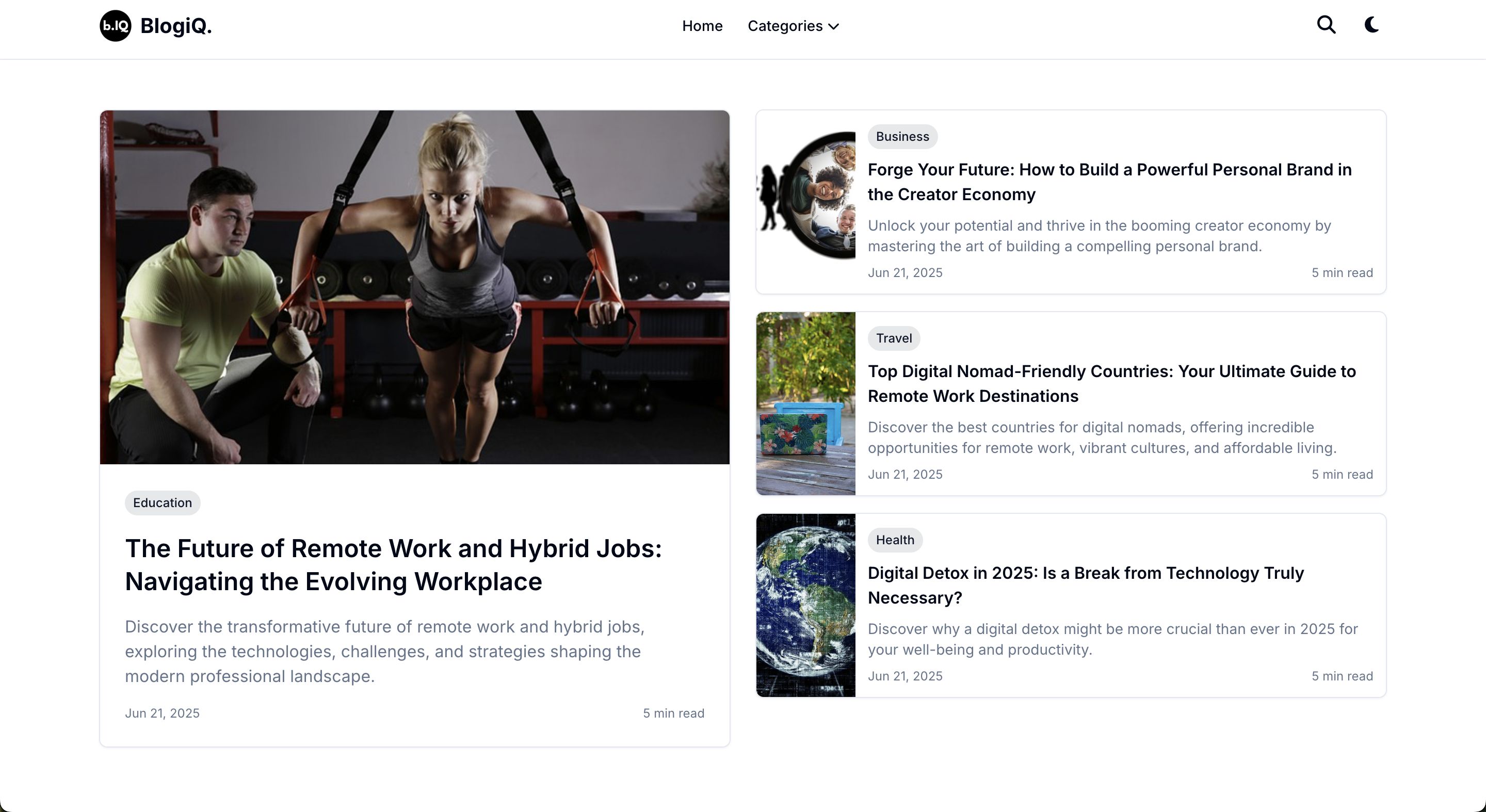Select the Travel category tag

pos(894,338)
